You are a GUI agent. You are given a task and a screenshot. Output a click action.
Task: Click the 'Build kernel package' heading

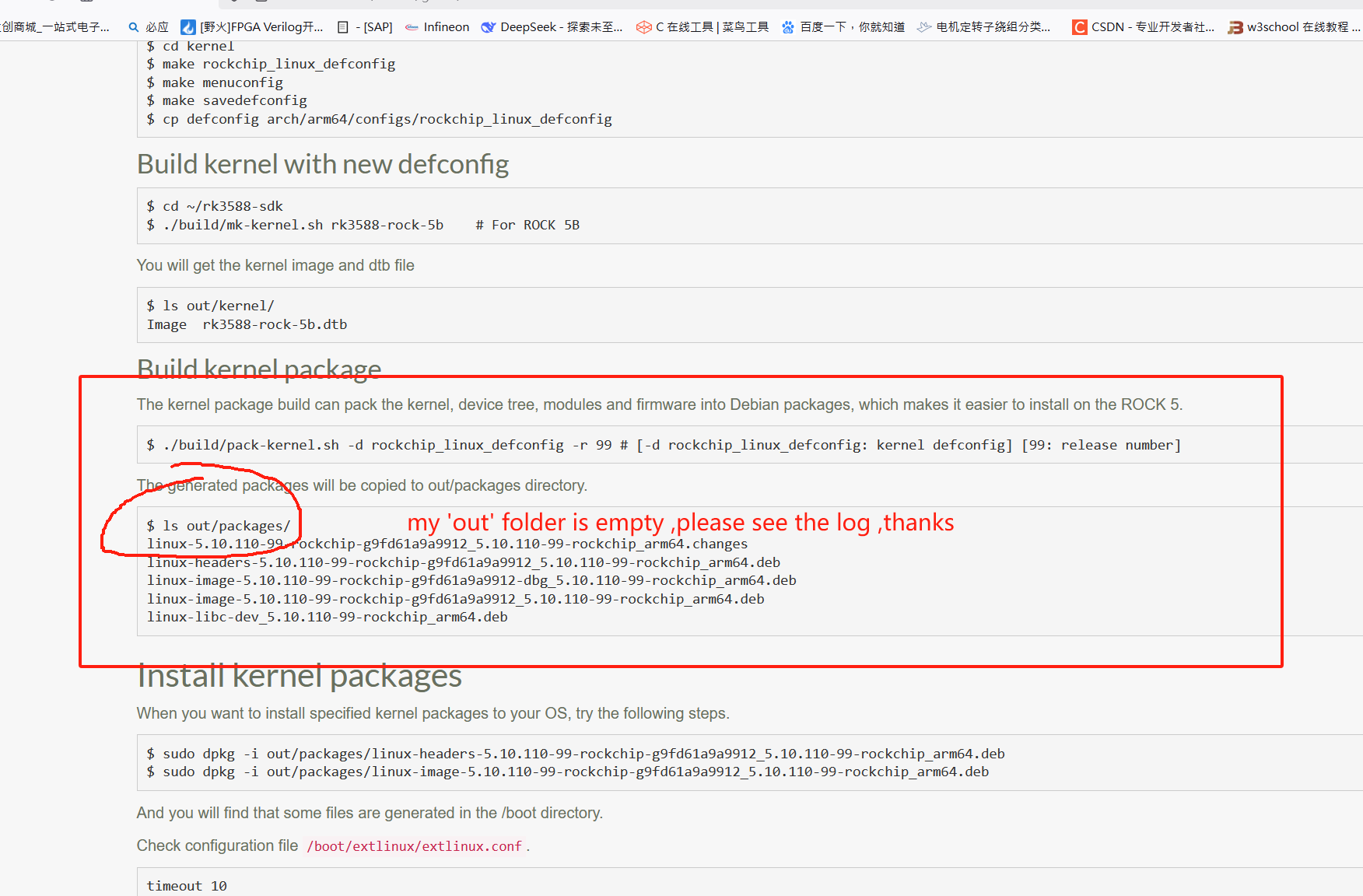(259, 369)
